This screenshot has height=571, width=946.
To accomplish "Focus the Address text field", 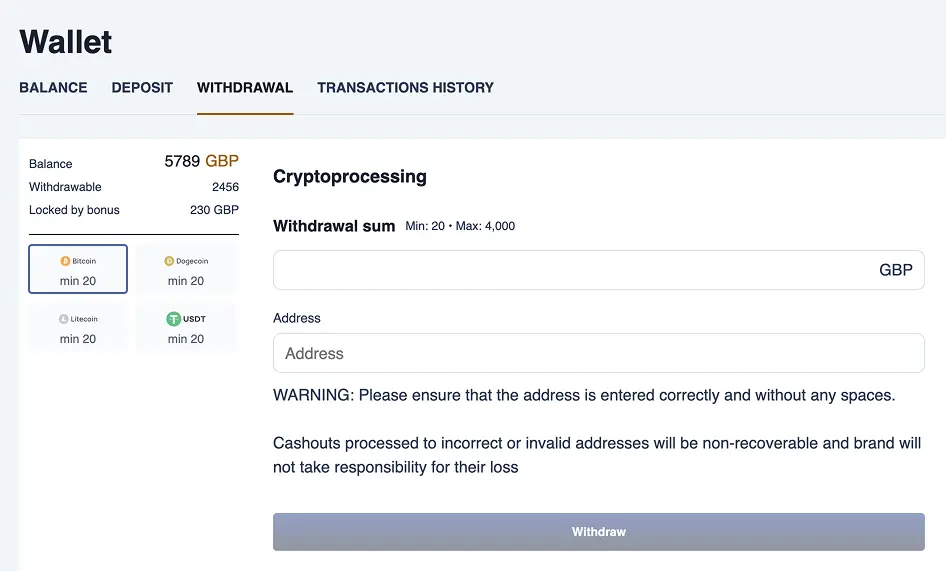I will pyautogui.click(x=598, y=353).
